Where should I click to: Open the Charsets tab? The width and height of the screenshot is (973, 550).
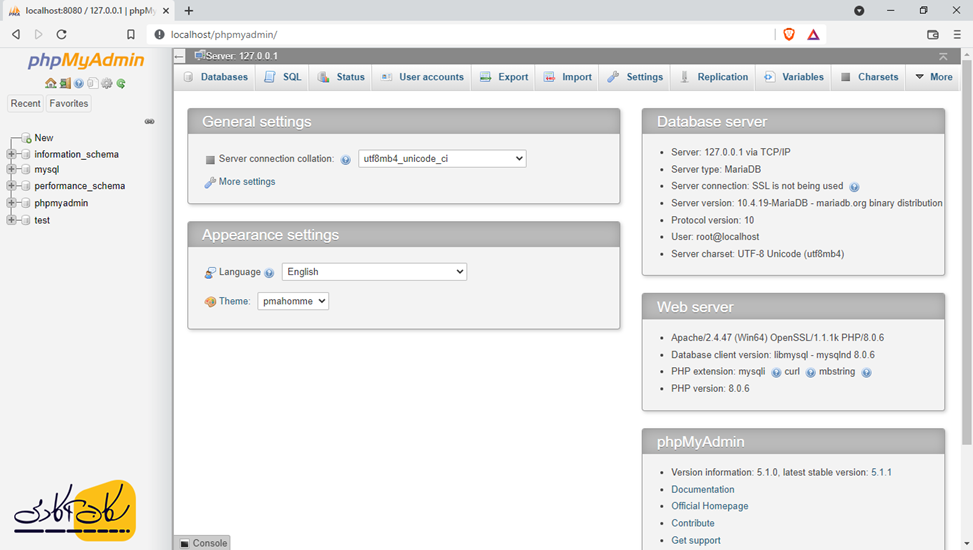click(869, 77)
